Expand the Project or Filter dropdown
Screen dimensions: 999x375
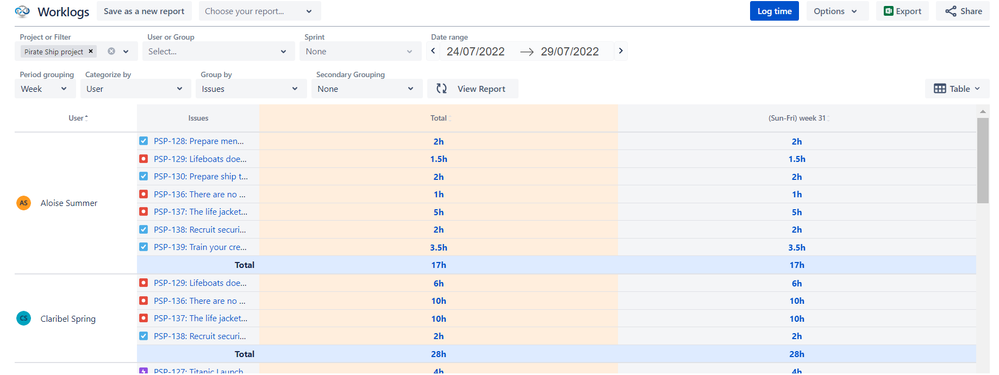126,52
